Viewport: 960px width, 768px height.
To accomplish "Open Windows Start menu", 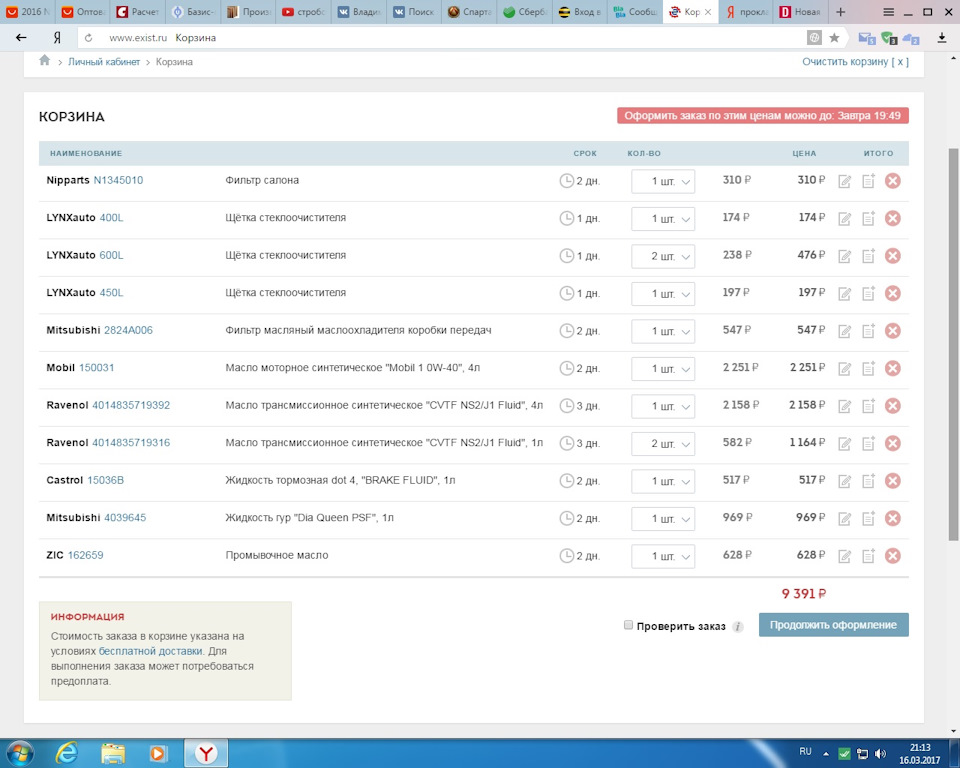I will (18, 753).
